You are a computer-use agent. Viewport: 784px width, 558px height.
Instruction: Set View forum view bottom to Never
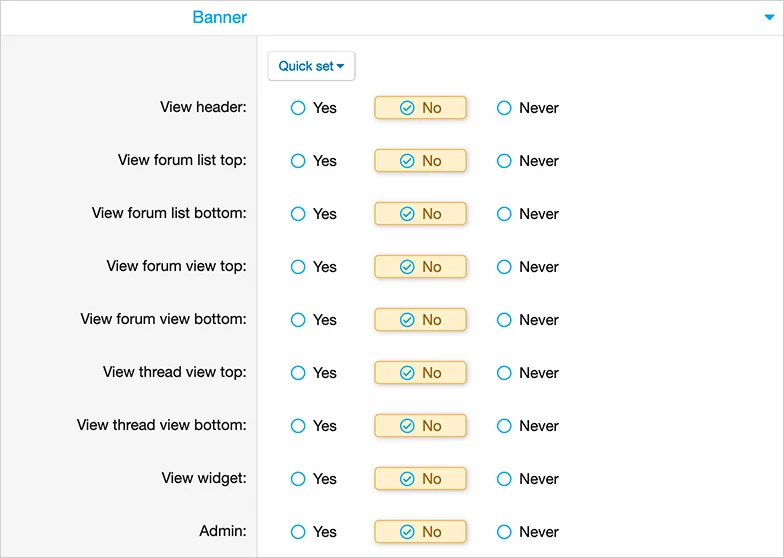coord(504,320)
